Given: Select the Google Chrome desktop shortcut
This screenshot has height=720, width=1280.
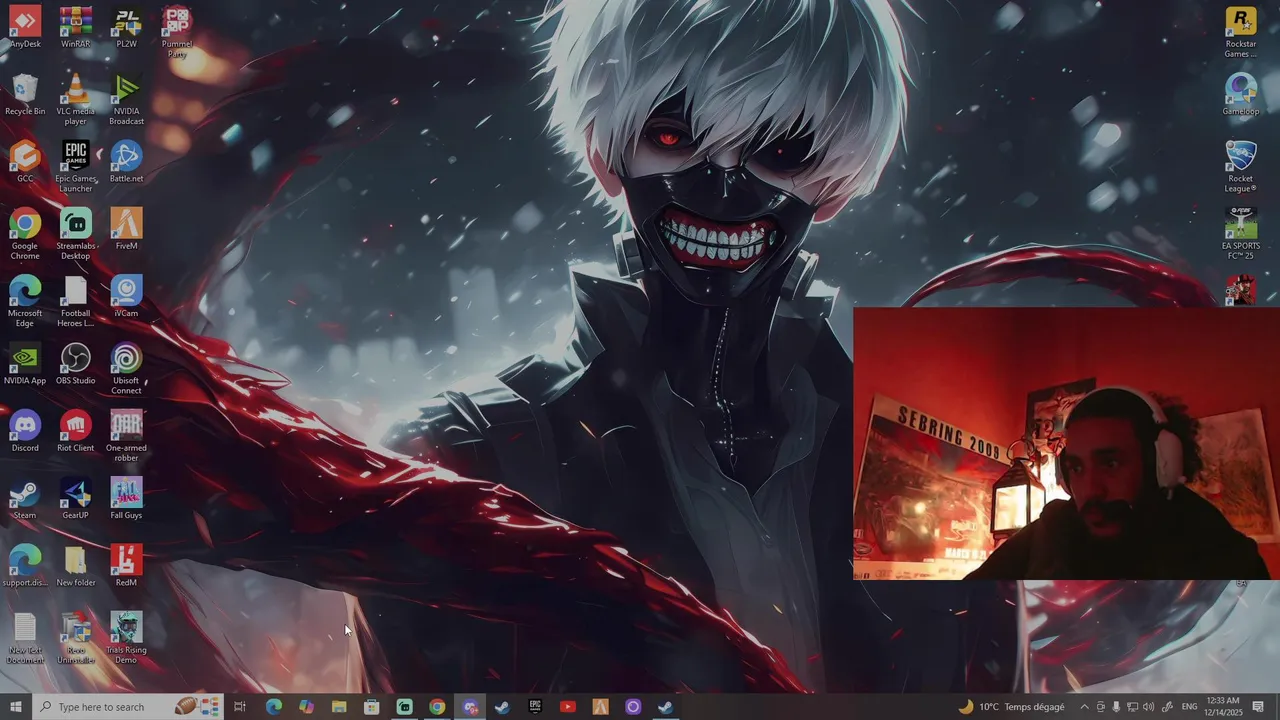Looking at the screenshot, I should coord(25,233).
